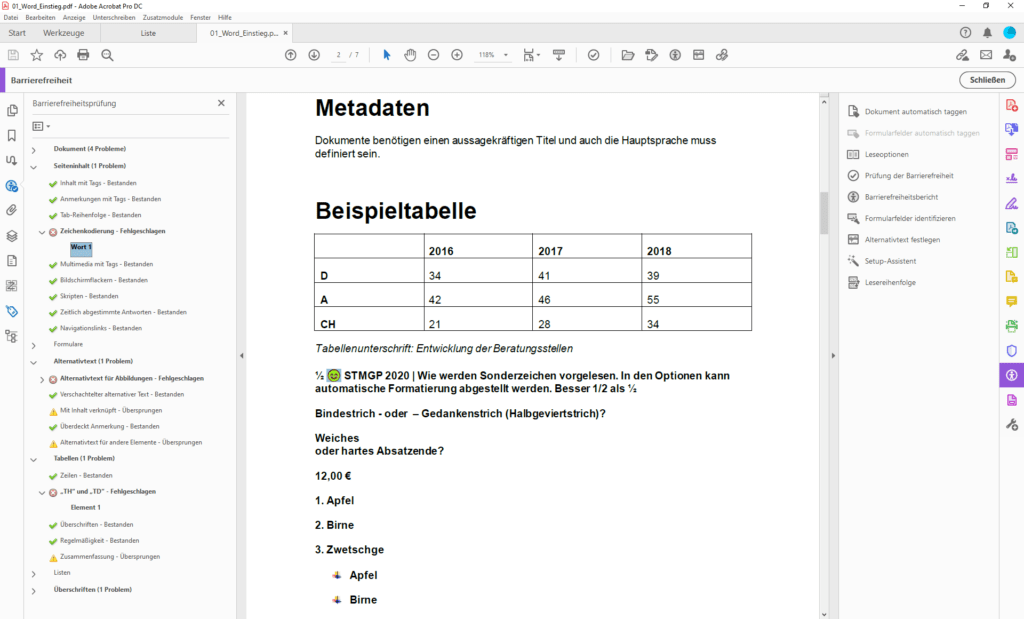This screenshot has height=619, width=1024.
Task: Click the Save disk icon in toolbar
Action: [x=13, y=56]
